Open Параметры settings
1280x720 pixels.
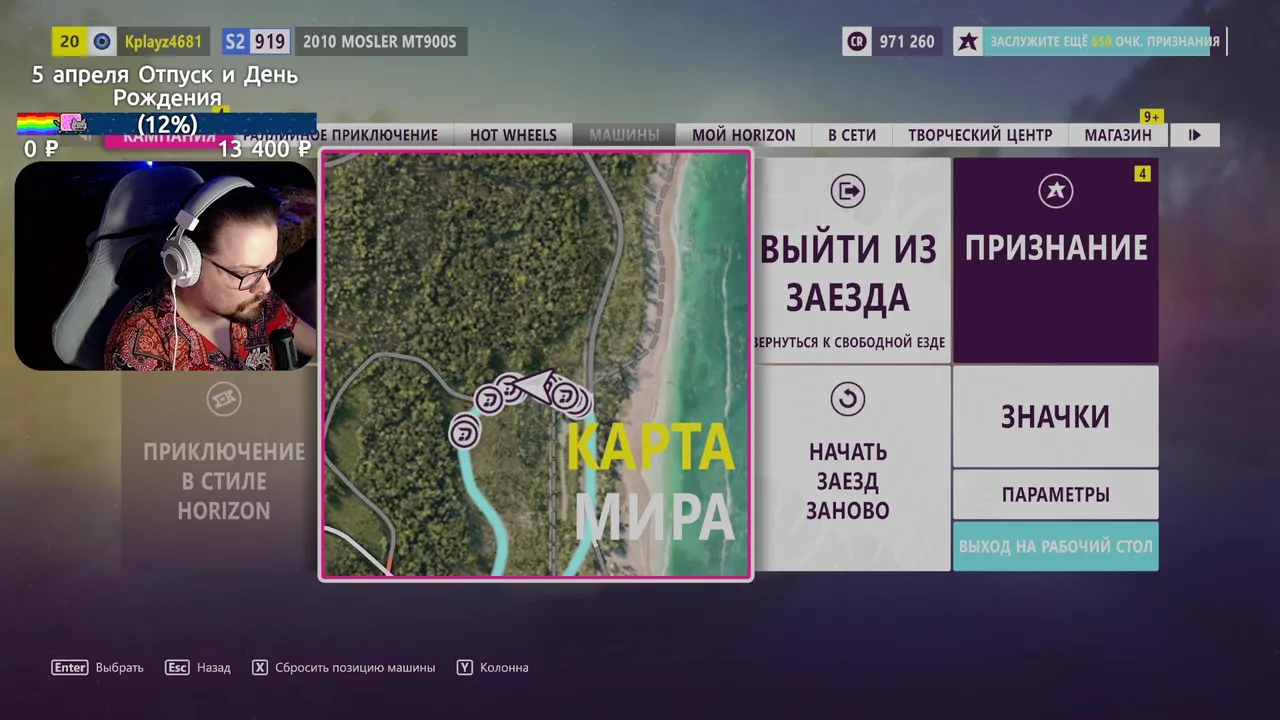pyautogui.click(x=1056, y=494)
